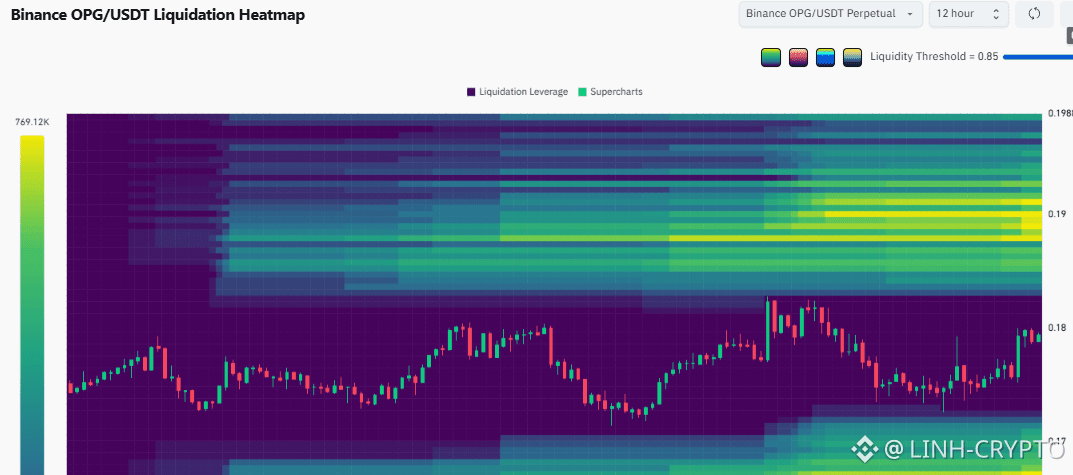Click the refresh arrows icon button
This screenshot has height=475, width=1073.
tap(1034, 14)
